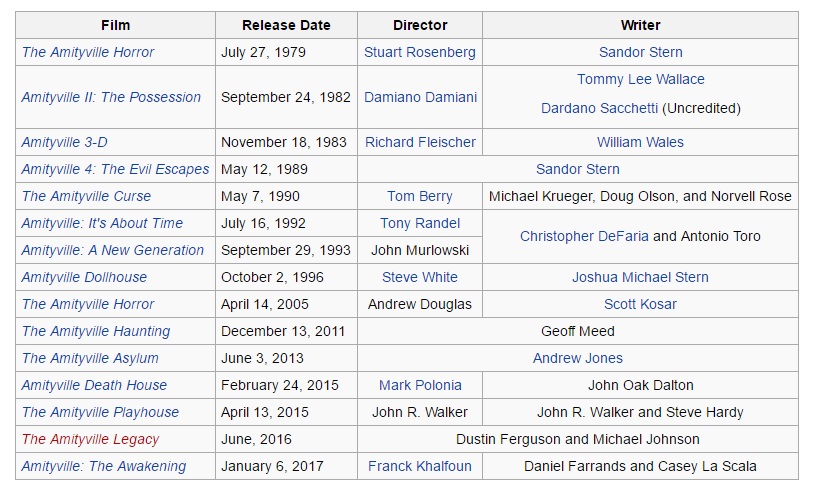Select the October 2, 1996 date cell
The width and height of the screenshot is (814, 490).
point(286,277)
